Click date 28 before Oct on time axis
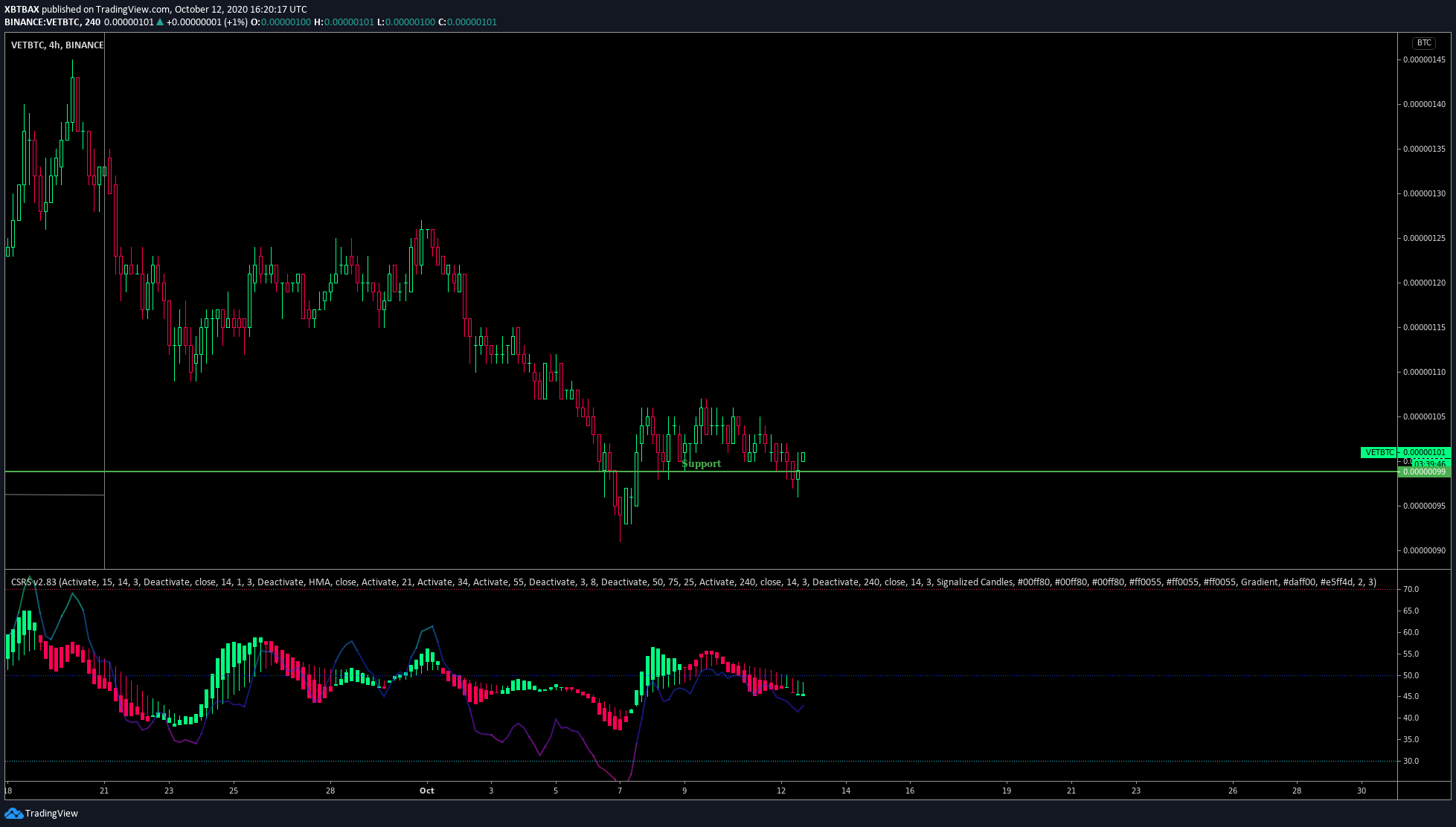Viewport: 1456px width, 827px height. pos(330,791)
